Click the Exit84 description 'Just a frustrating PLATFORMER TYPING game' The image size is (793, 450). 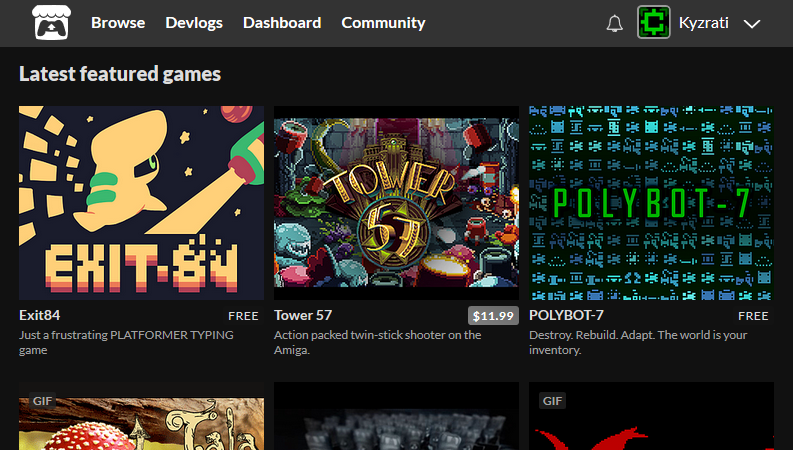[x=126, y=342]
